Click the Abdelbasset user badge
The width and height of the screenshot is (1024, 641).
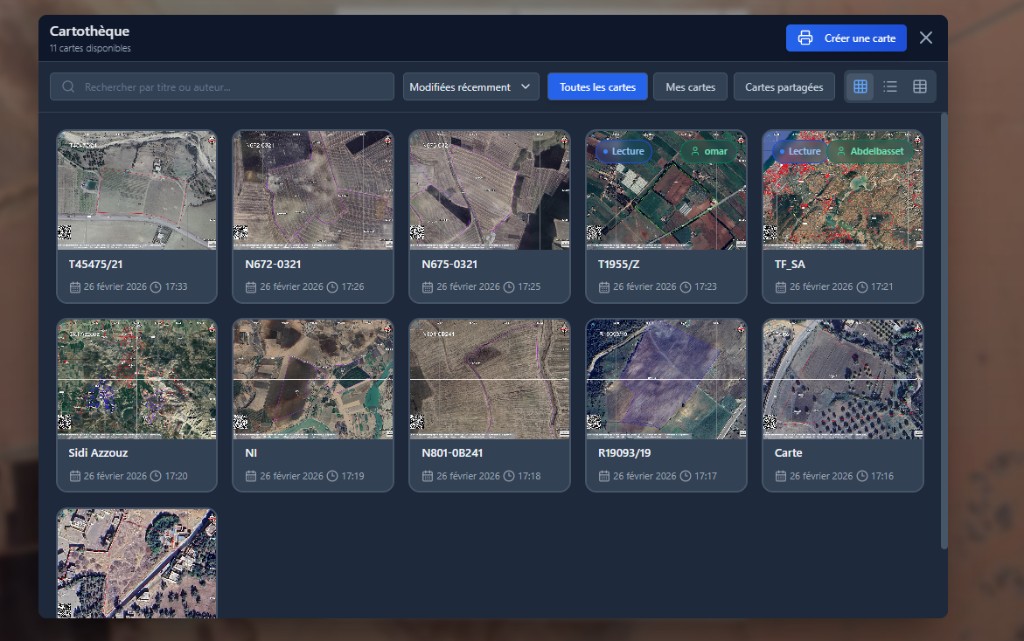pos(871,151)
